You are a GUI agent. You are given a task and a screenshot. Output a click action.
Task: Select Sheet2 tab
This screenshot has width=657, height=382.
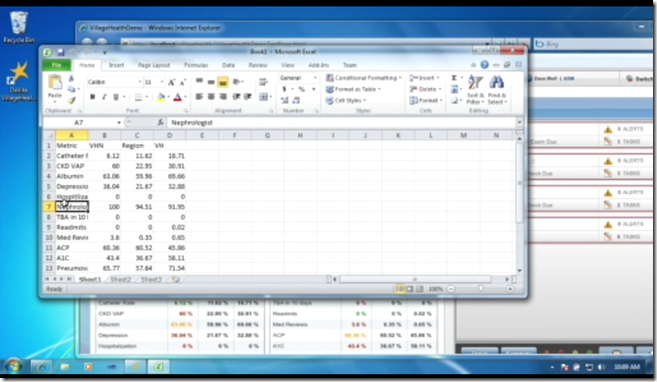[x=121, y=279]
